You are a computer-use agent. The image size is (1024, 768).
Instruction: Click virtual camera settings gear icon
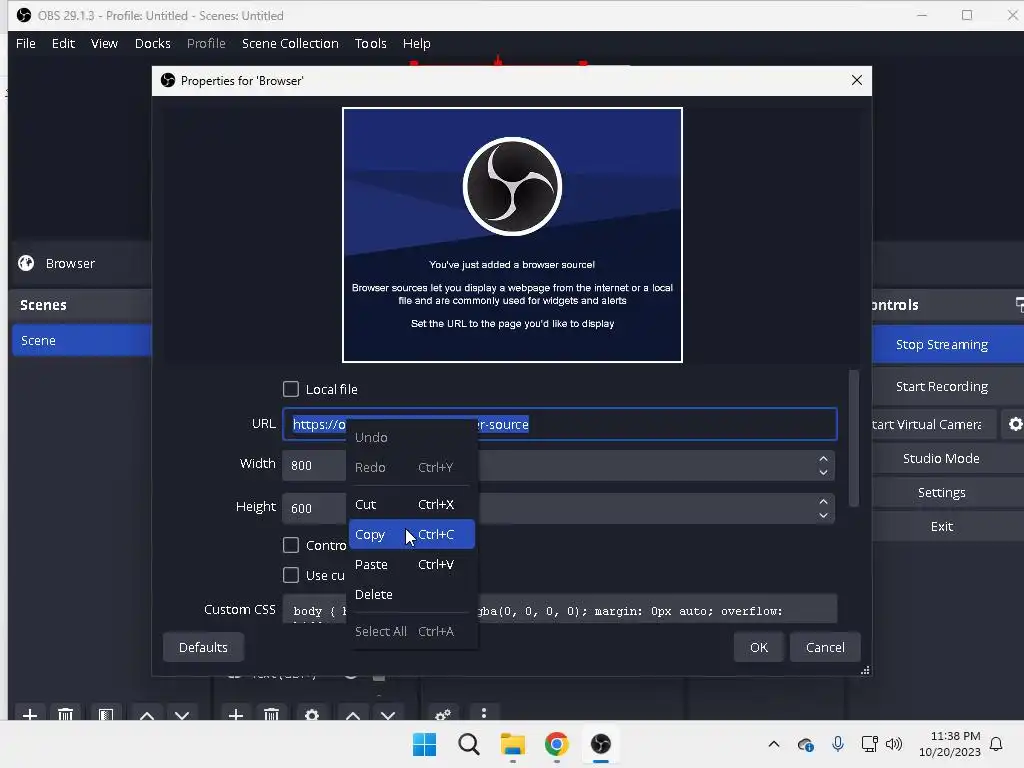(x=1015, y=424)
